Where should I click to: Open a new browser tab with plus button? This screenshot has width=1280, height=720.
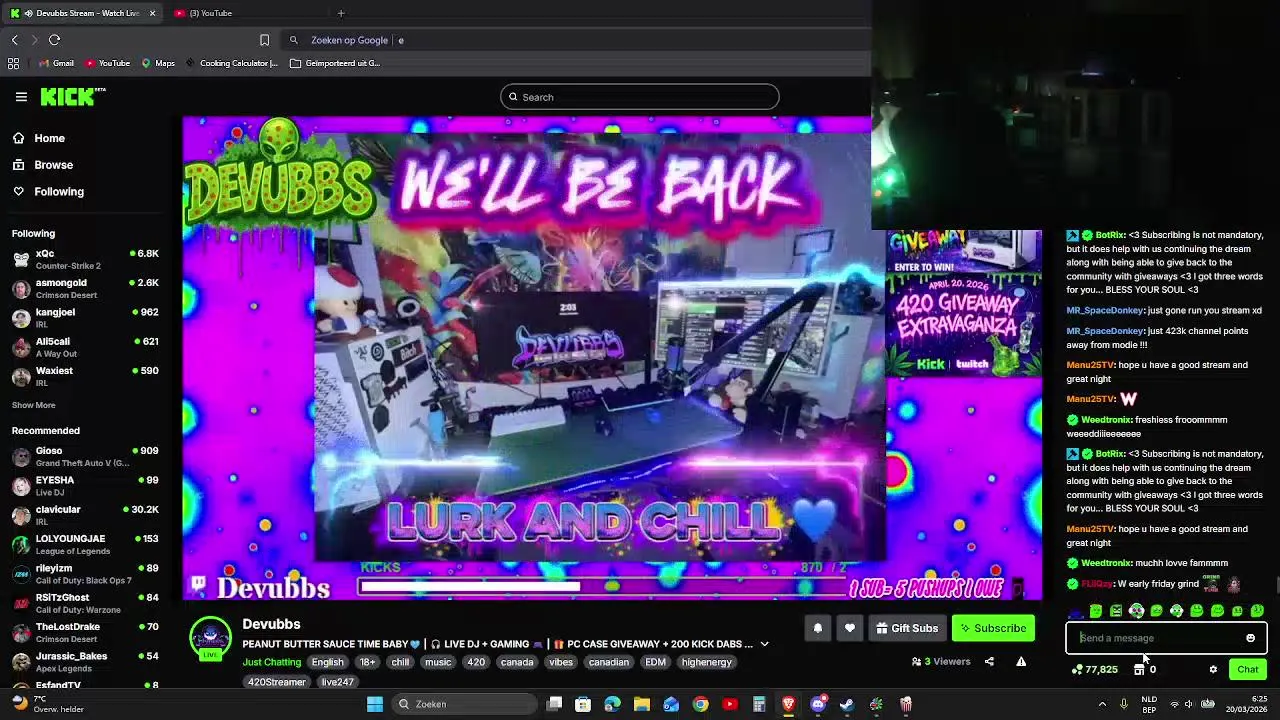(x=341, y=13)
